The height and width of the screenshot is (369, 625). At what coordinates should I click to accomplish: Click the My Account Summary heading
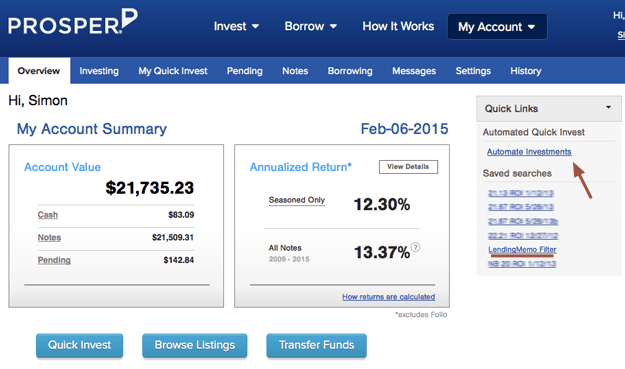tap(92, 129)
